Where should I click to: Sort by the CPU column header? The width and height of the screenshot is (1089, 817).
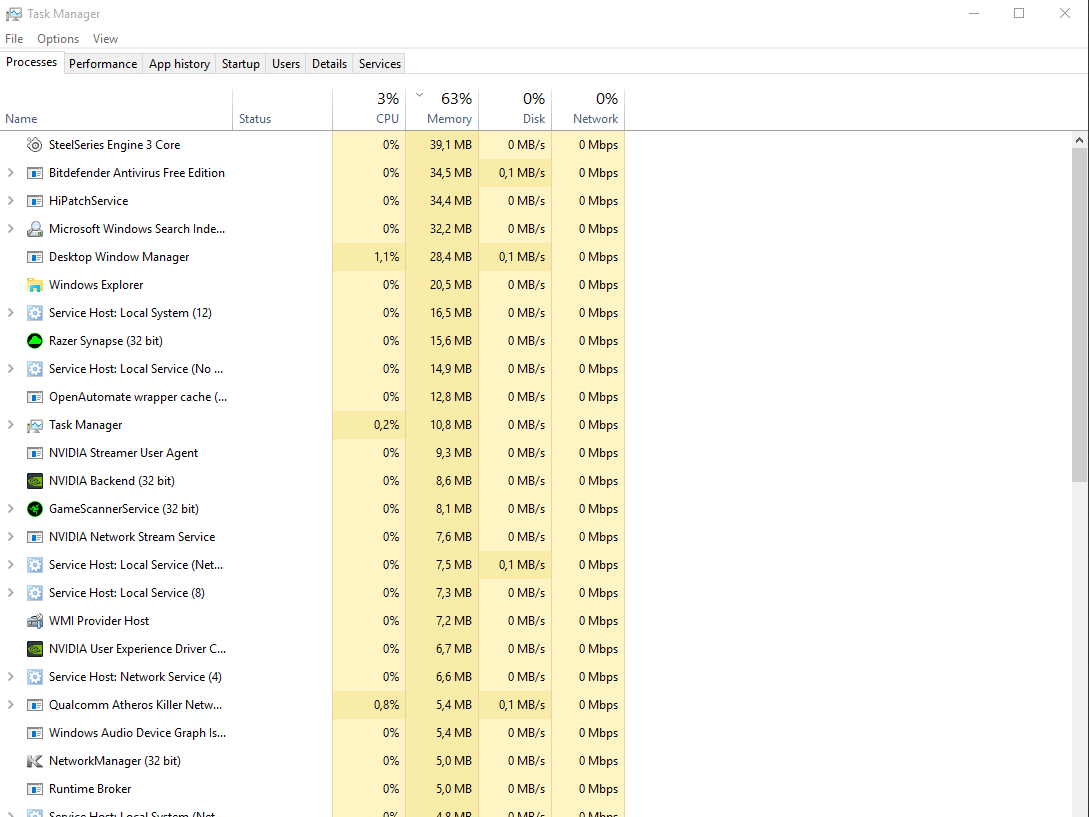point(369,110)
